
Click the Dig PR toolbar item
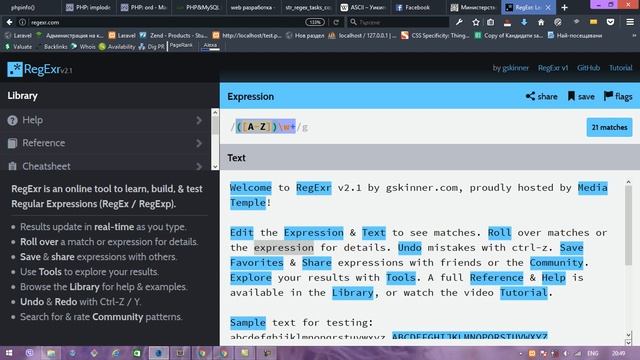[x=151, y=47]
